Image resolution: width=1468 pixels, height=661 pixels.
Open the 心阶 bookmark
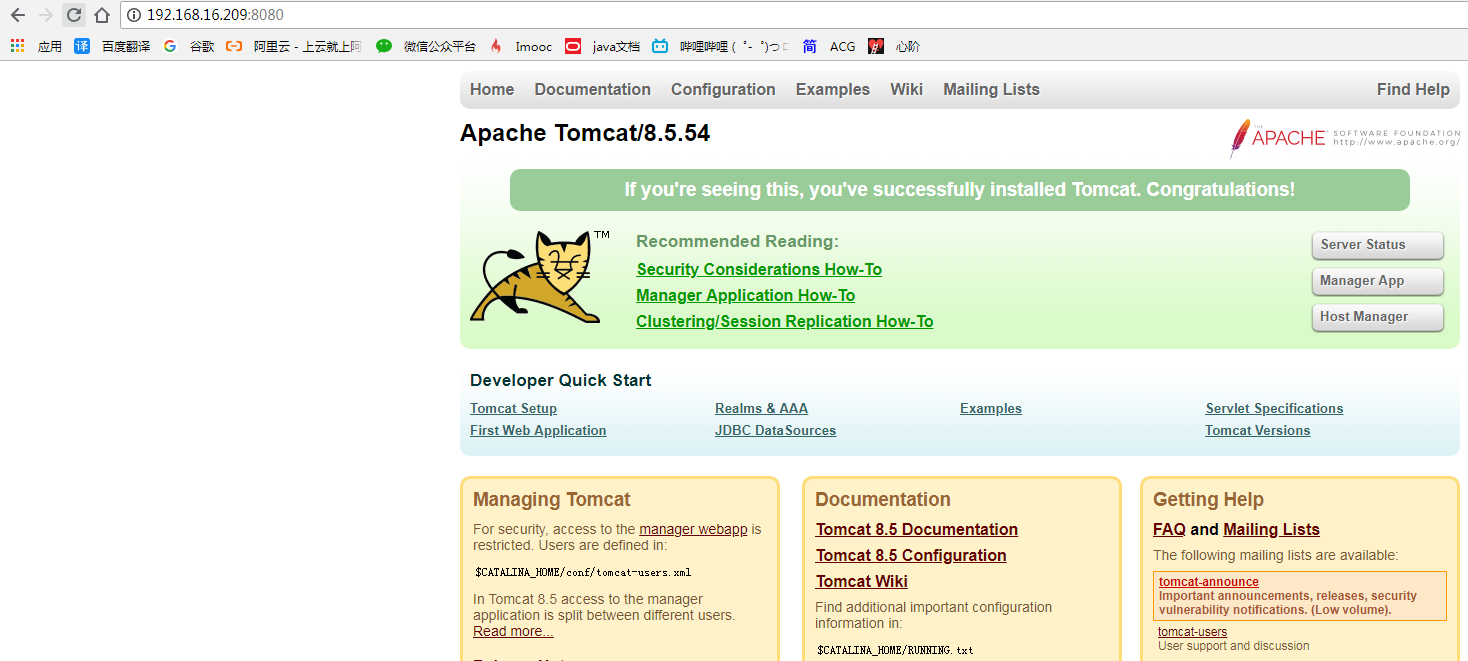[x=895, y=46]
